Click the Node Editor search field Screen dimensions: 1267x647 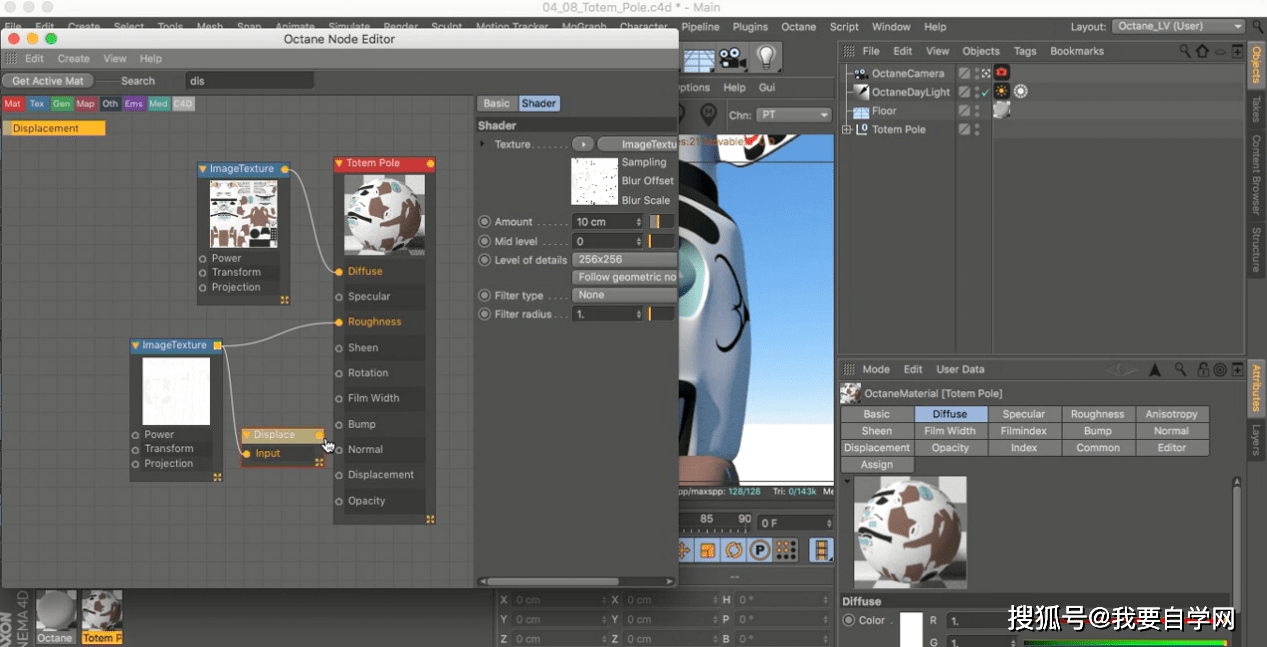point(250,81)
